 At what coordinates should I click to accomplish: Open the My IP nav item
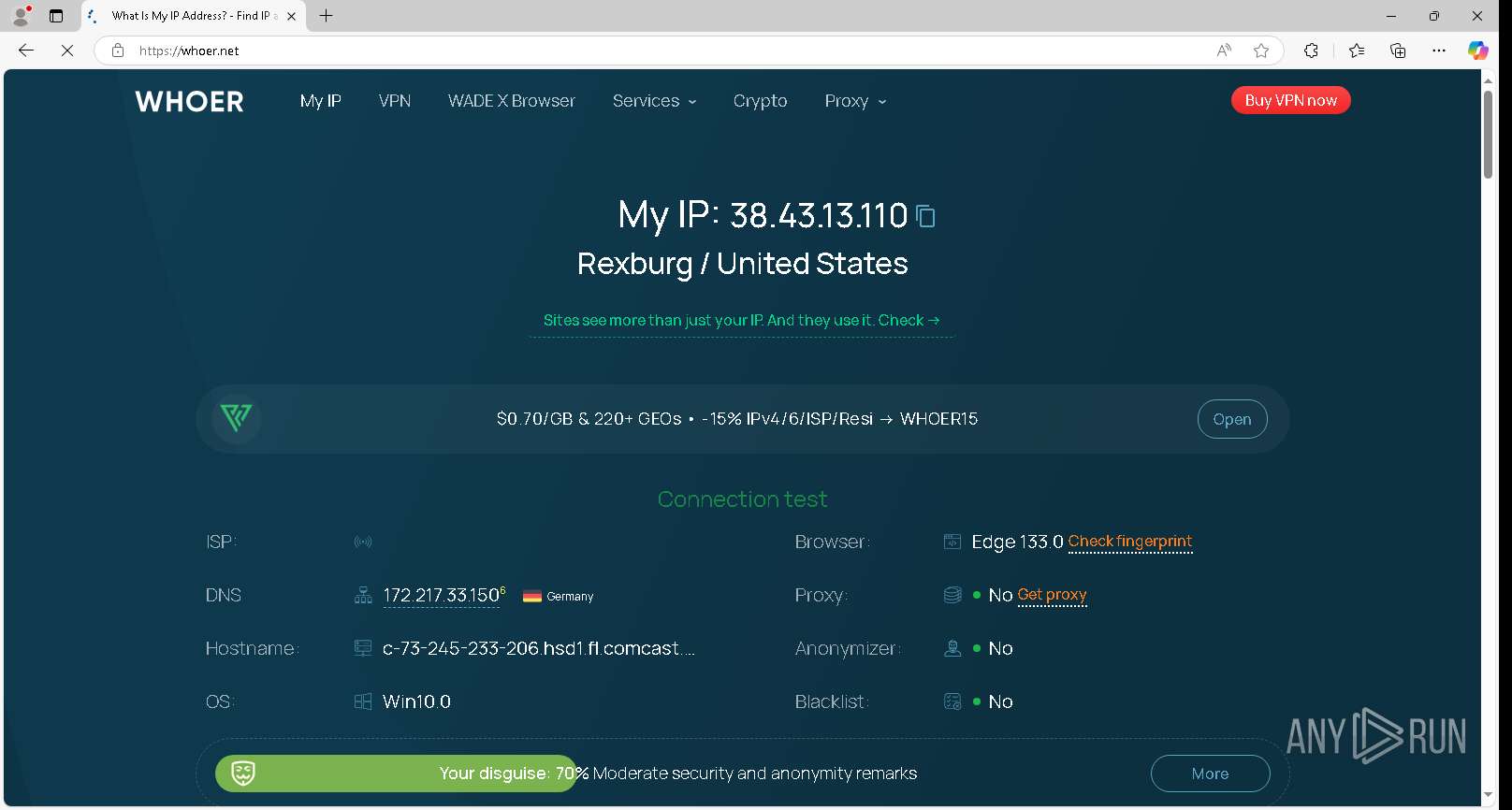320,101
